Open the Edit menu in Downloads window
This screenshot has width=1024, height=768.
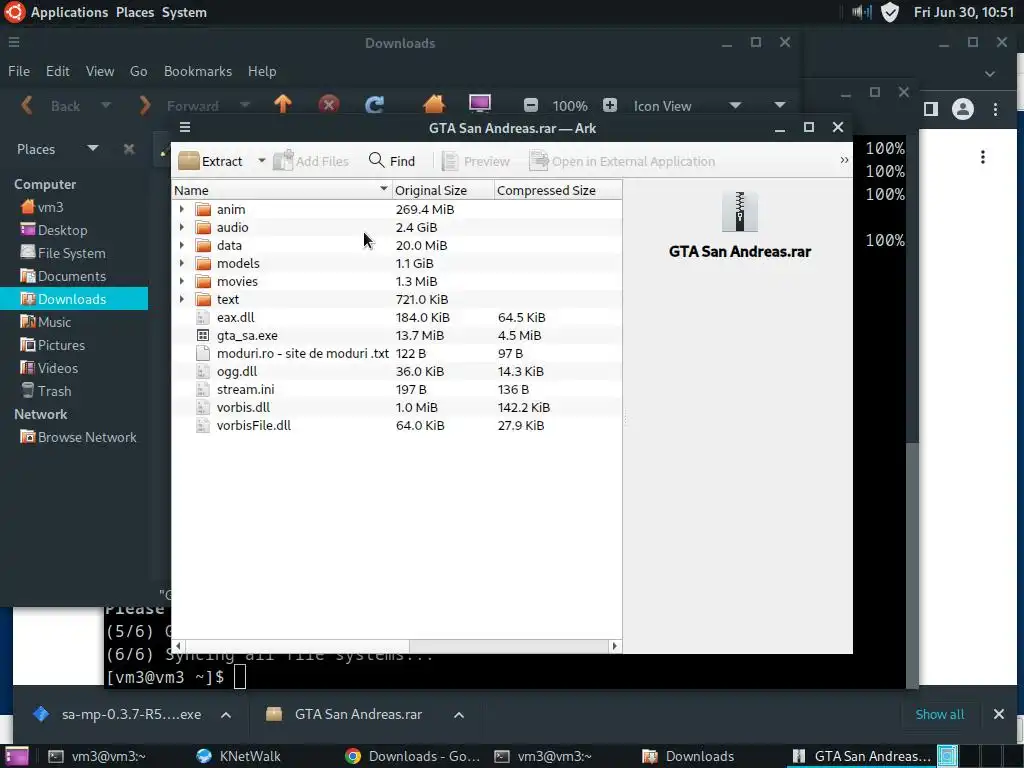point(57,71)
